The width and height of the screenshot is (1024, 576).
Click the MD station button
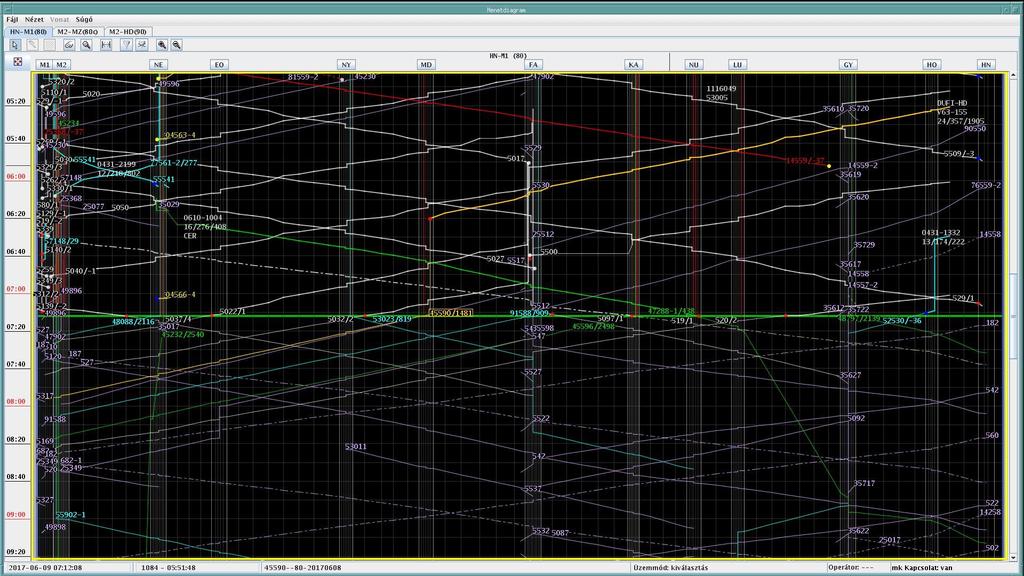pos(426,65)
